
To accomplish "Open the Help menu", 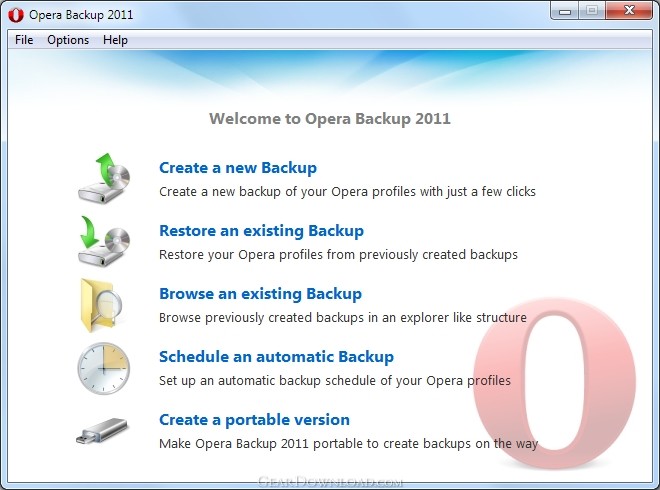I will (x=115, y=40).
